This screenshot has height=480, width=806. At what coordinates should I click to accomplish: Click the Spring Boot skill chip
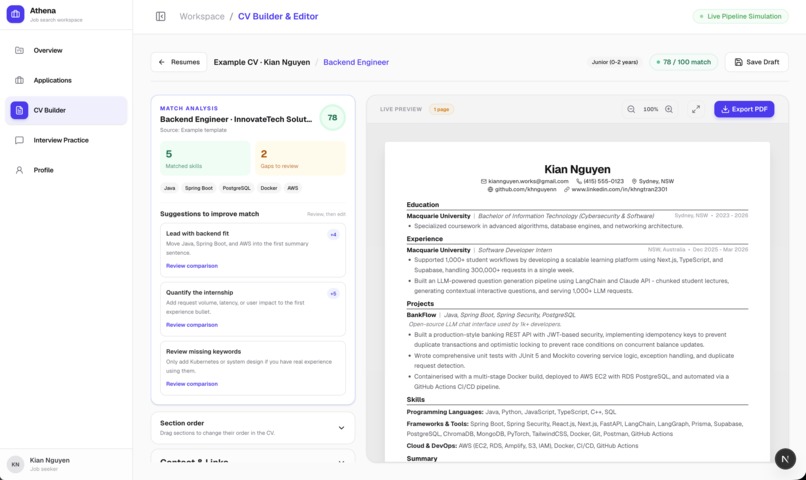click(199, 188)
